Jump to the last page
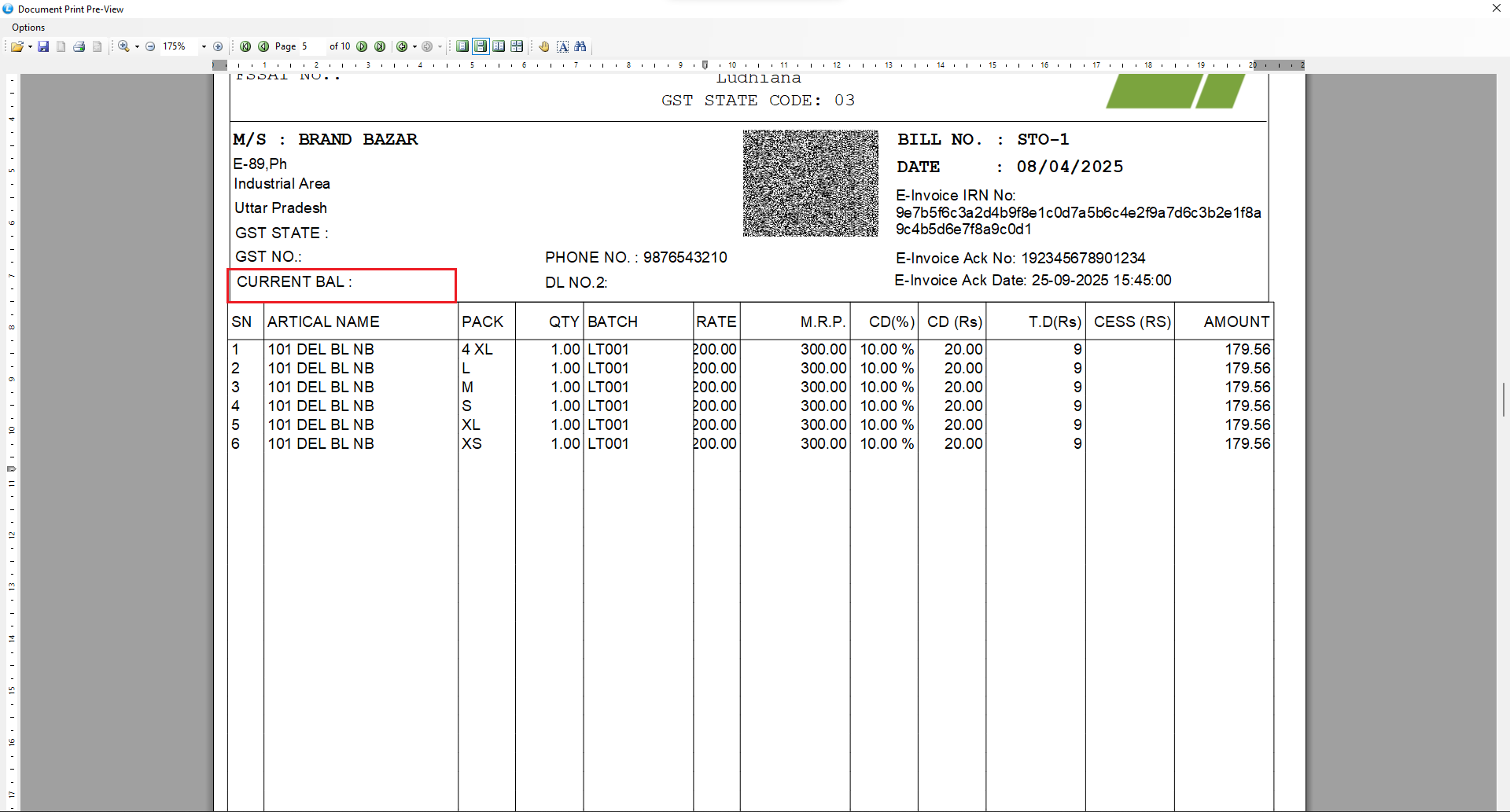 tap(380, 46)
